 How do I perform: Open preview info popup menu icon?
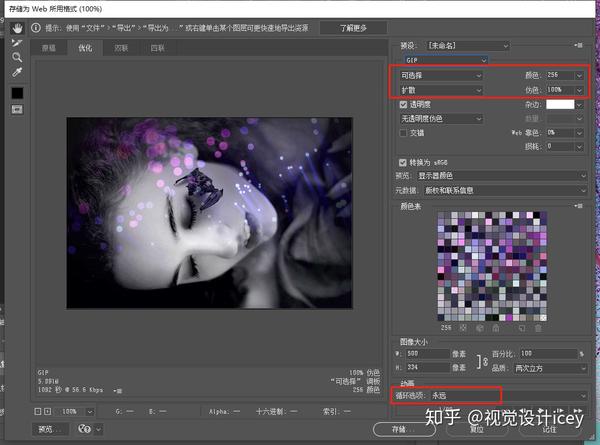(x=118, y=391)
